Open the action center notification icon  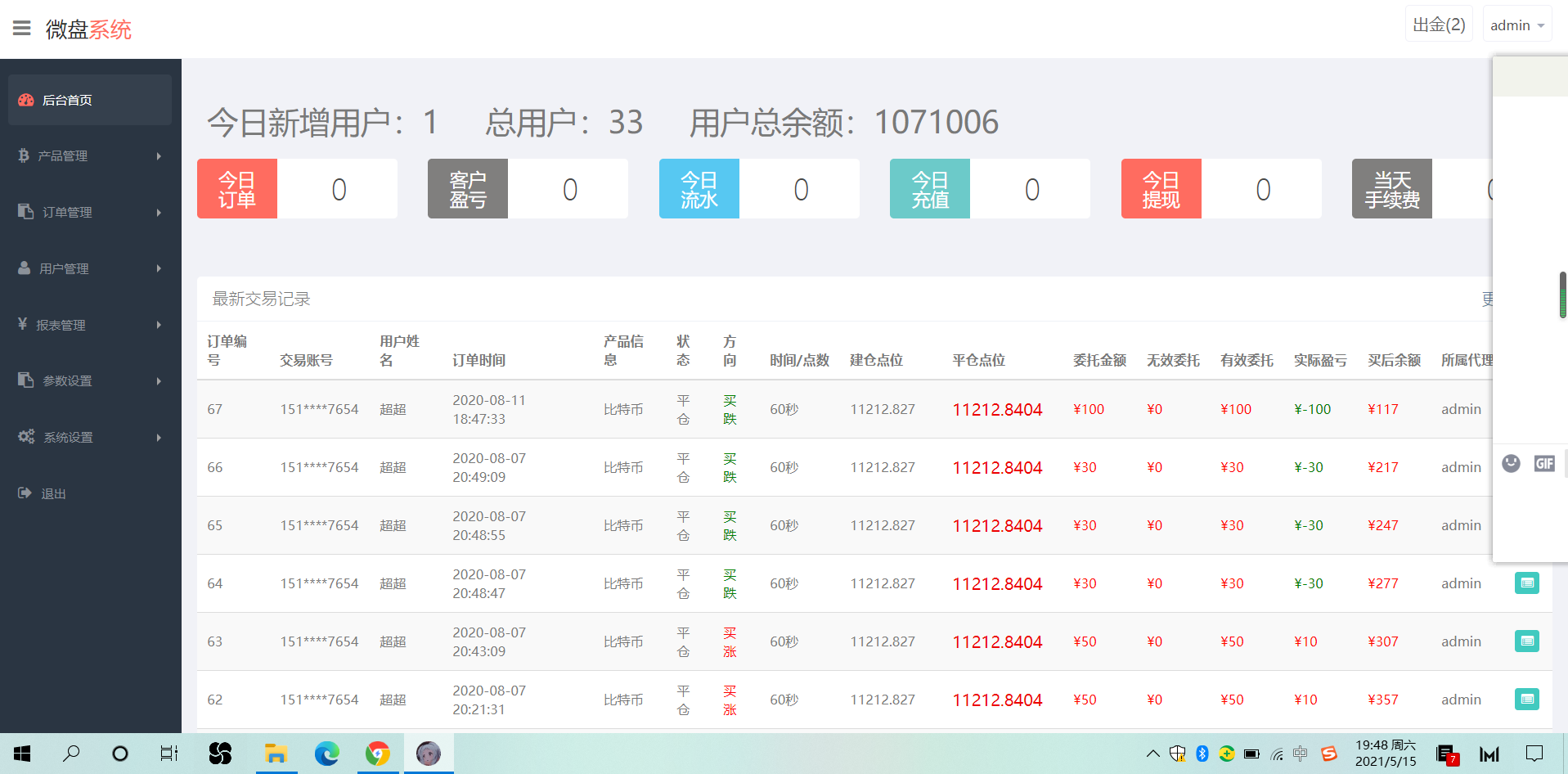(x=1534, y=754)
